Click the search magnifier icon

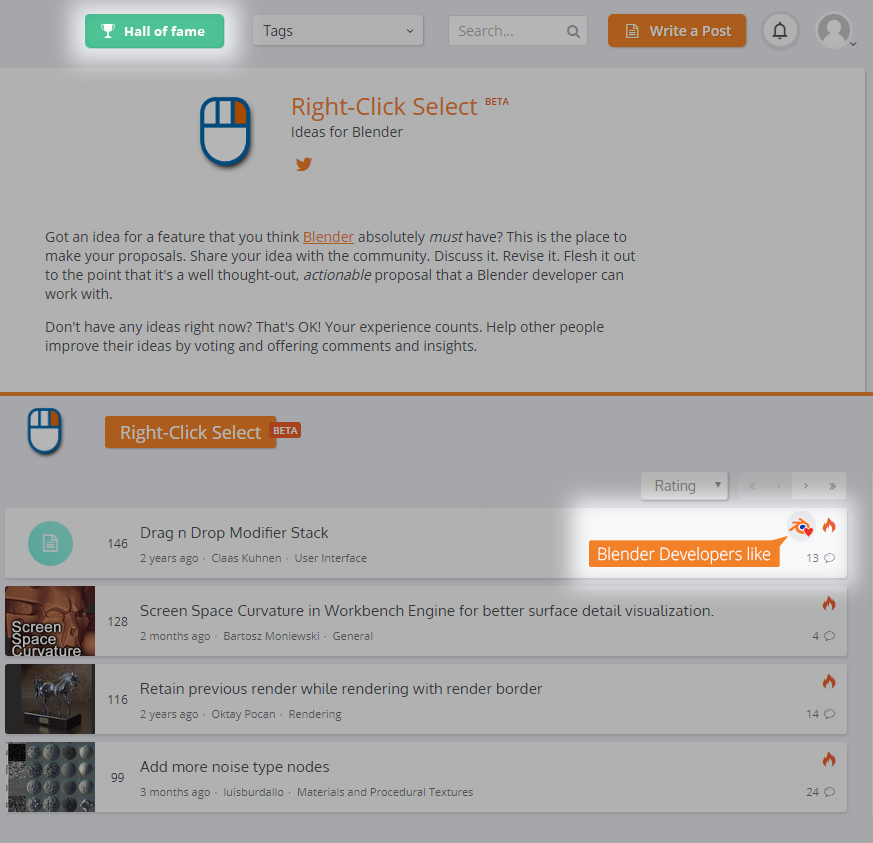573,31
